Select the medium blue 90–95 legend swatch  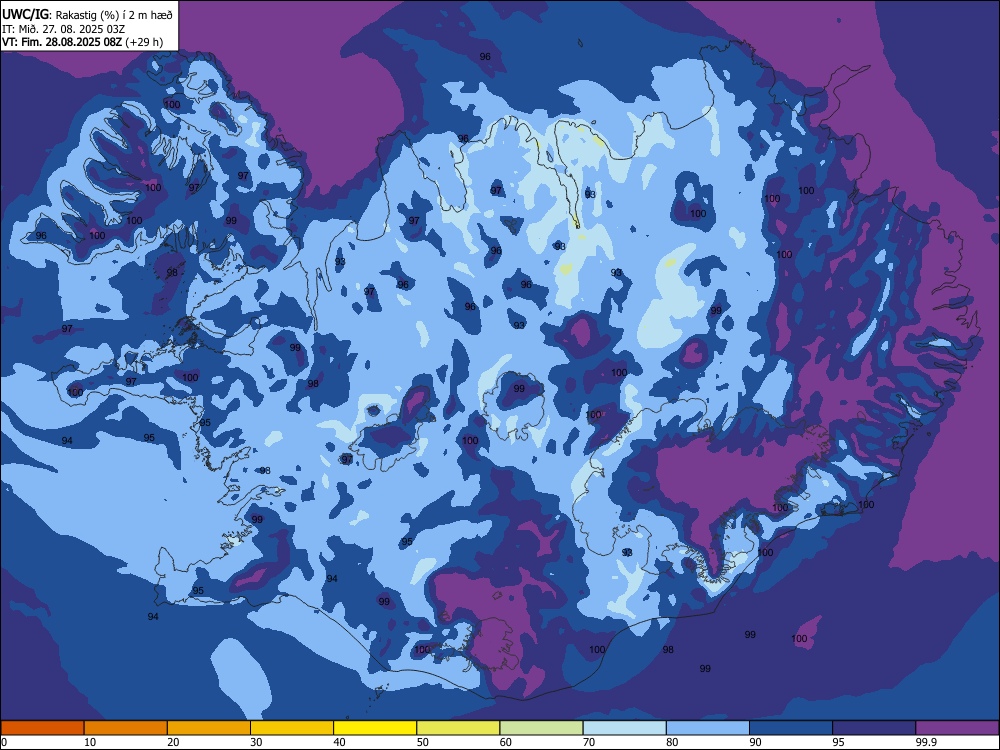tap(791, 728)
